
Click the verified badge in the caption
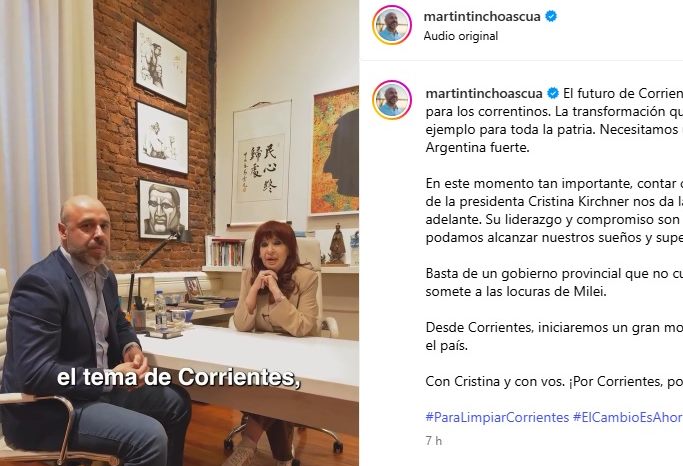click(553, 94)
